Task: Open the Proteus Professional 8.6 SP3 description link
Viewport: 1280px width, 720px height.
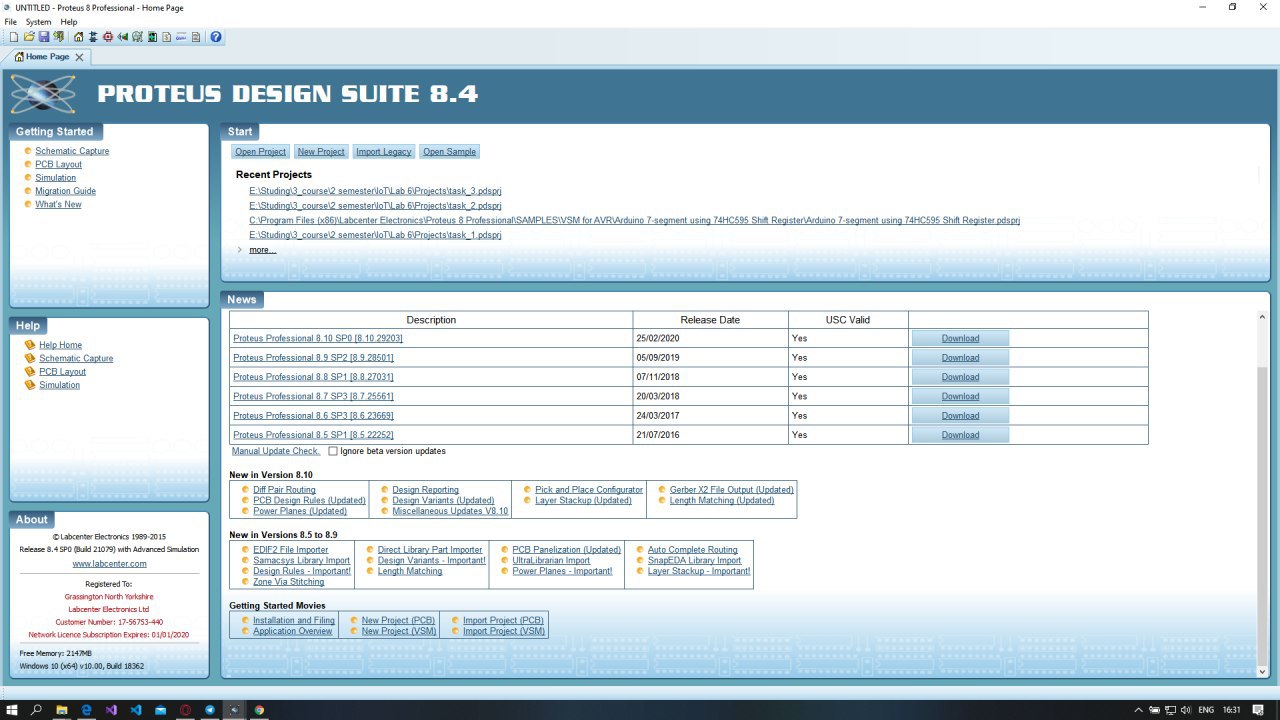Action: point(313,416)
